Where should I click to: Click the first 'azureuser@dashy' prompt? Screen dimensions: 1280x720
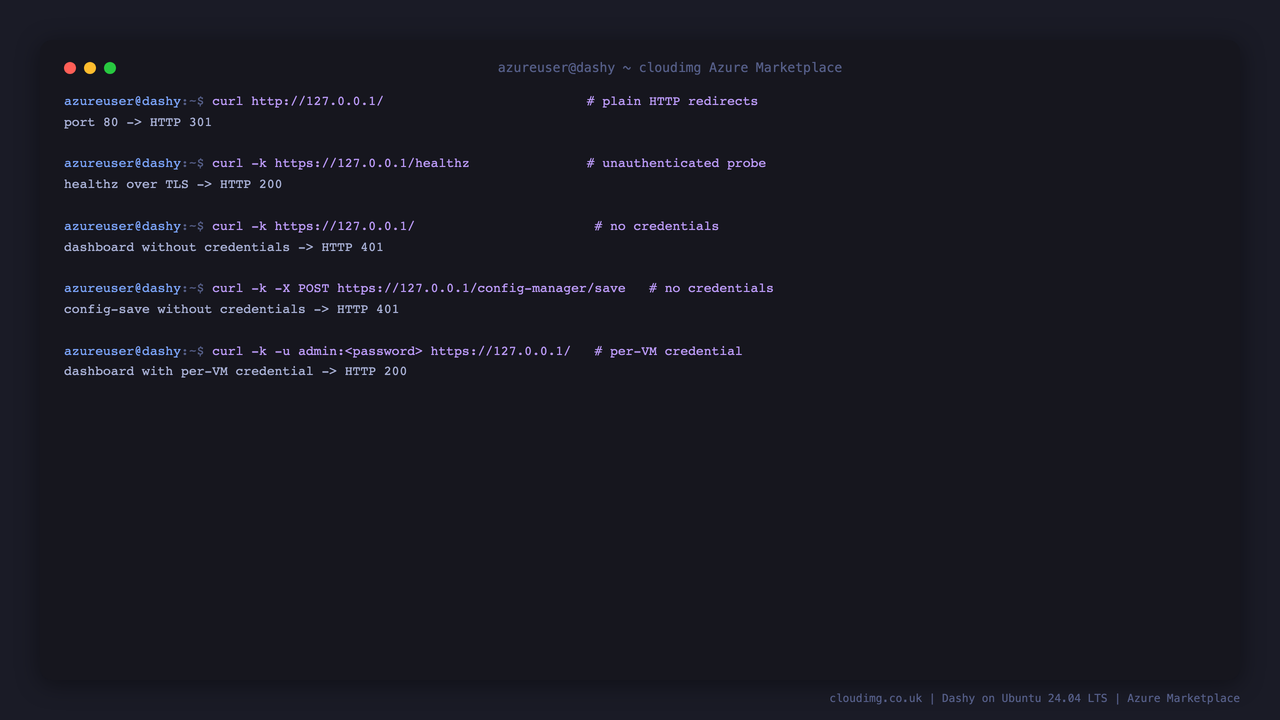[134, 101]
